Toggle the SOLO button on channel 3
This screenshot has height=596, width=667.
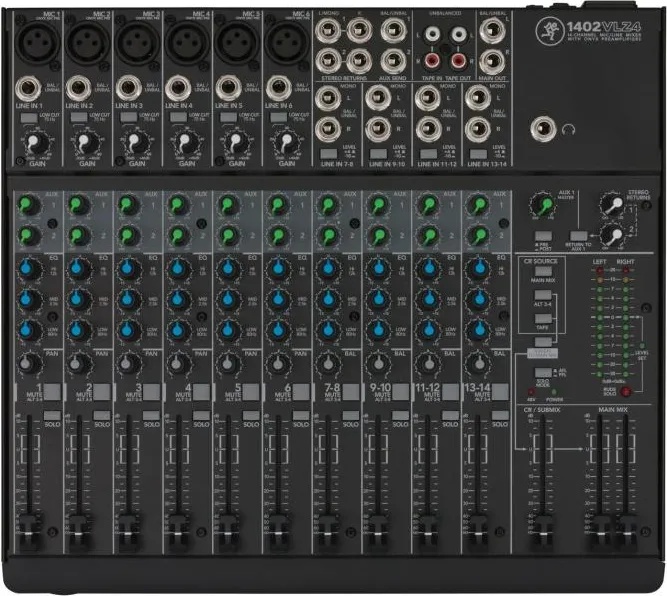coord(151,416)
